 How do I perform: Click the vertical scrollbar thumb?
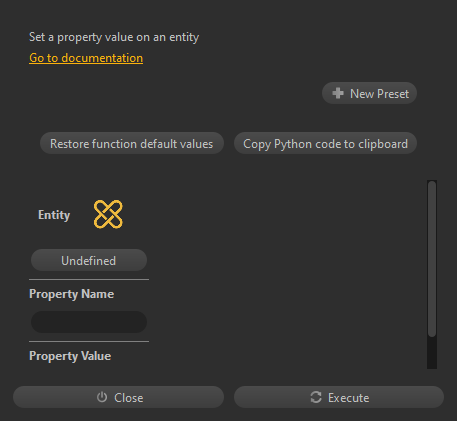point(432,259)
